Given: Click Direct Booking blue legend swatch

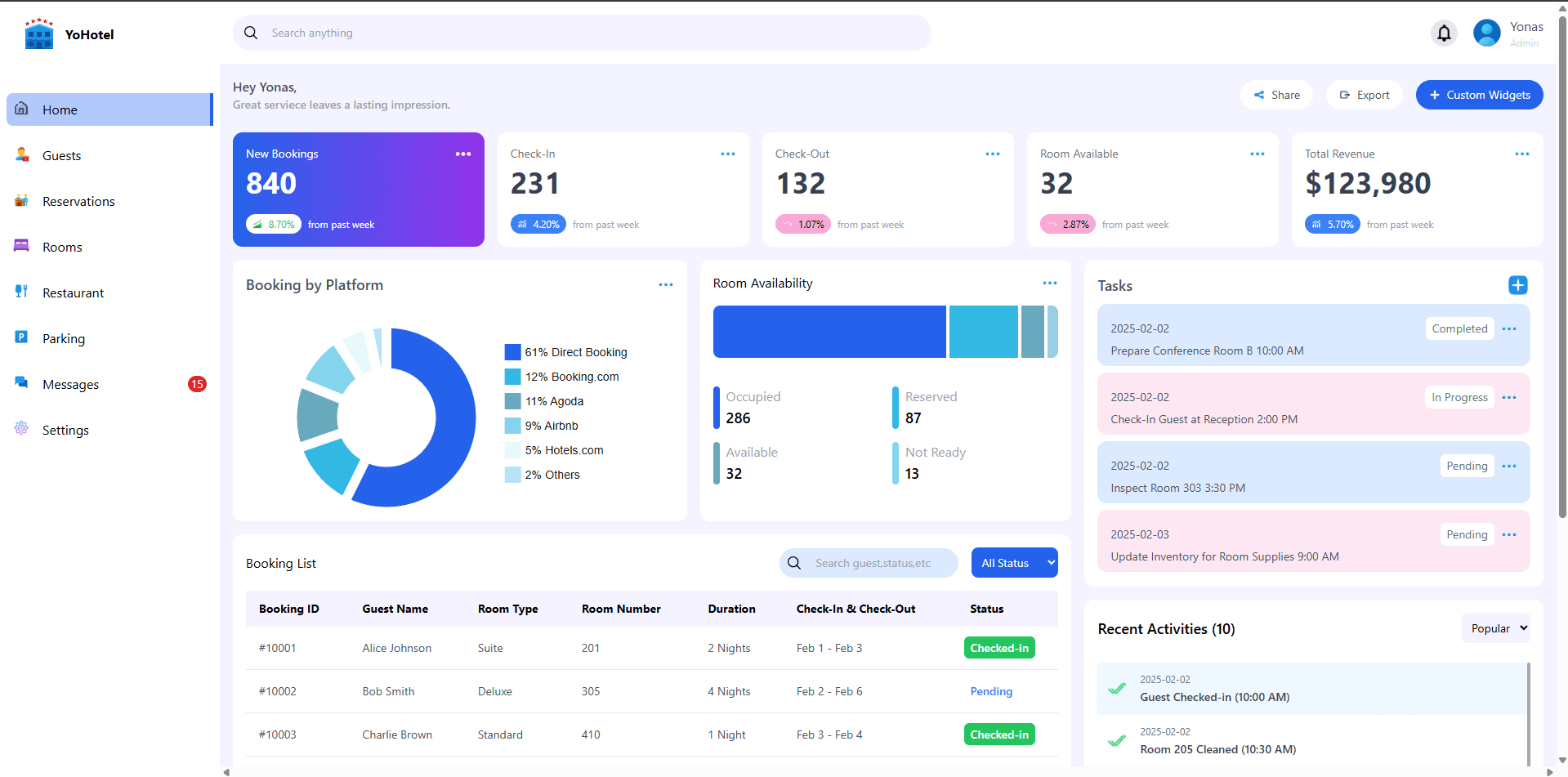Looking at the screenshot, I should click(512, 352).
